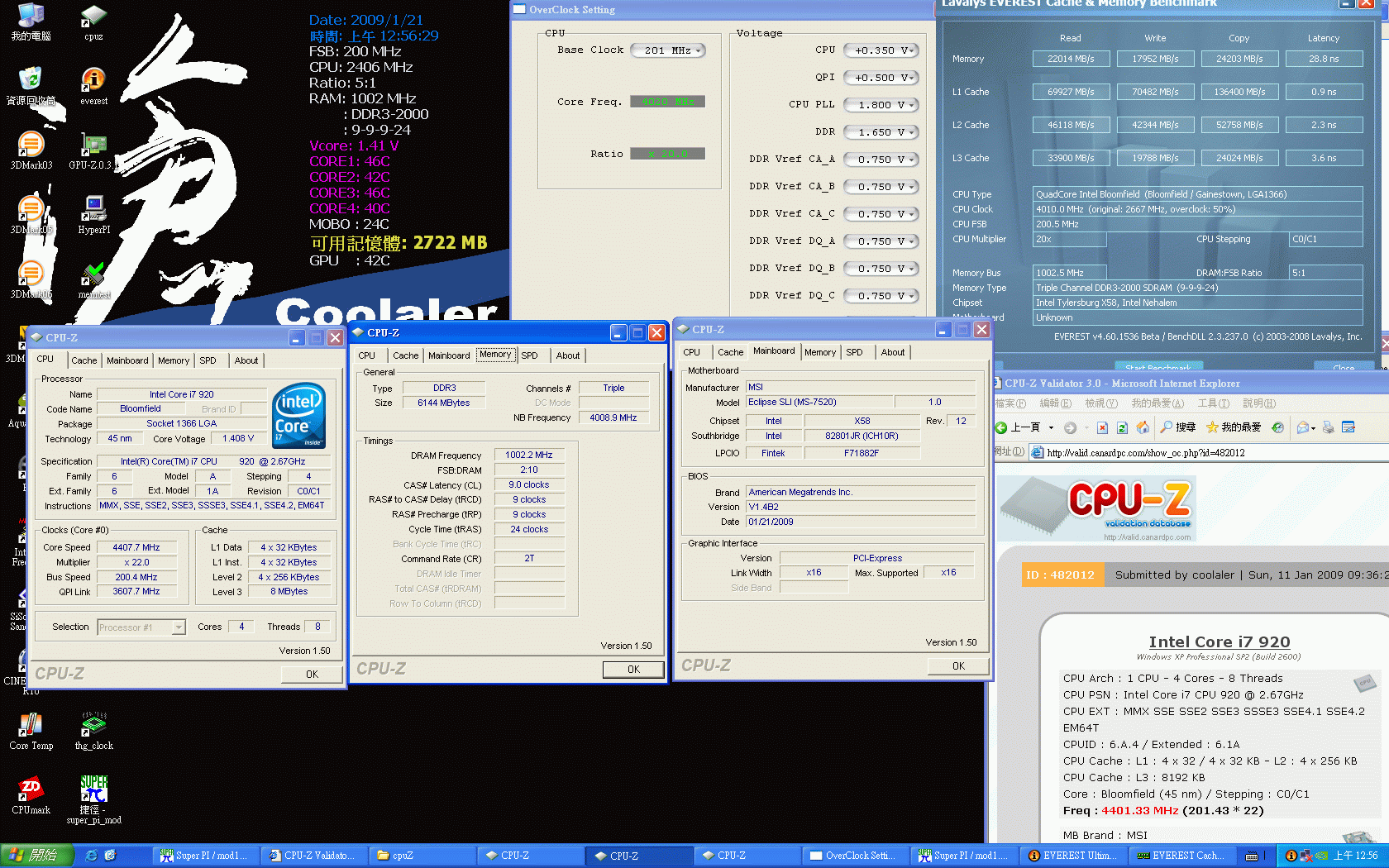This screenshot has height=868, width=1389.
Task: Open the IE Mail button dropdown
Action: [1312, 427]
